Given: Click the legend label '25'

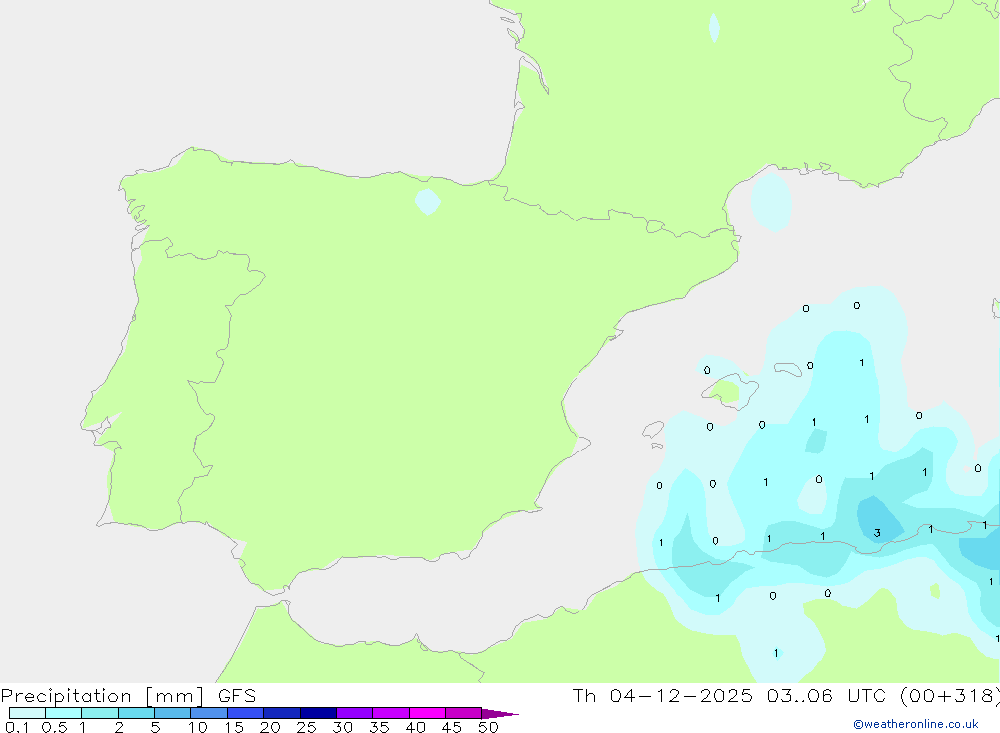Looking at the screenshot, I should point(307,727).
